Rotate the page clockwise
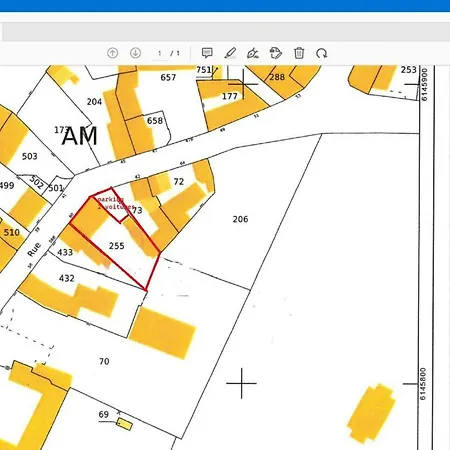The width and height of the screenshot is (450, 450). point(322,53)
